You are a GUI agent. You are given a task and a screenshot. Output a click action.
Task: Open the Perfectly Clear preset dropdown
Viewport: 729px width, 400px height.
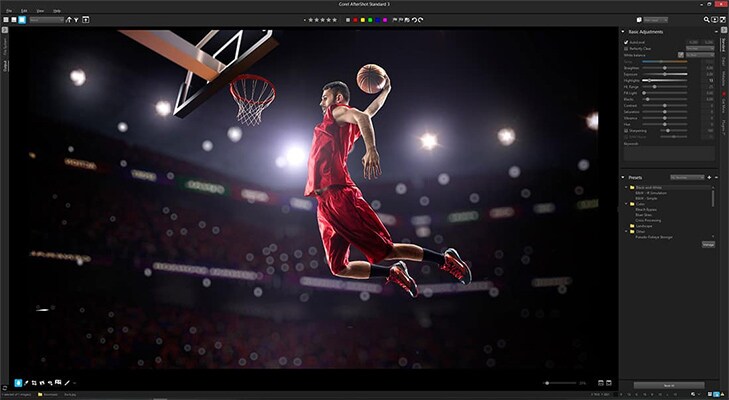[700, 49]
